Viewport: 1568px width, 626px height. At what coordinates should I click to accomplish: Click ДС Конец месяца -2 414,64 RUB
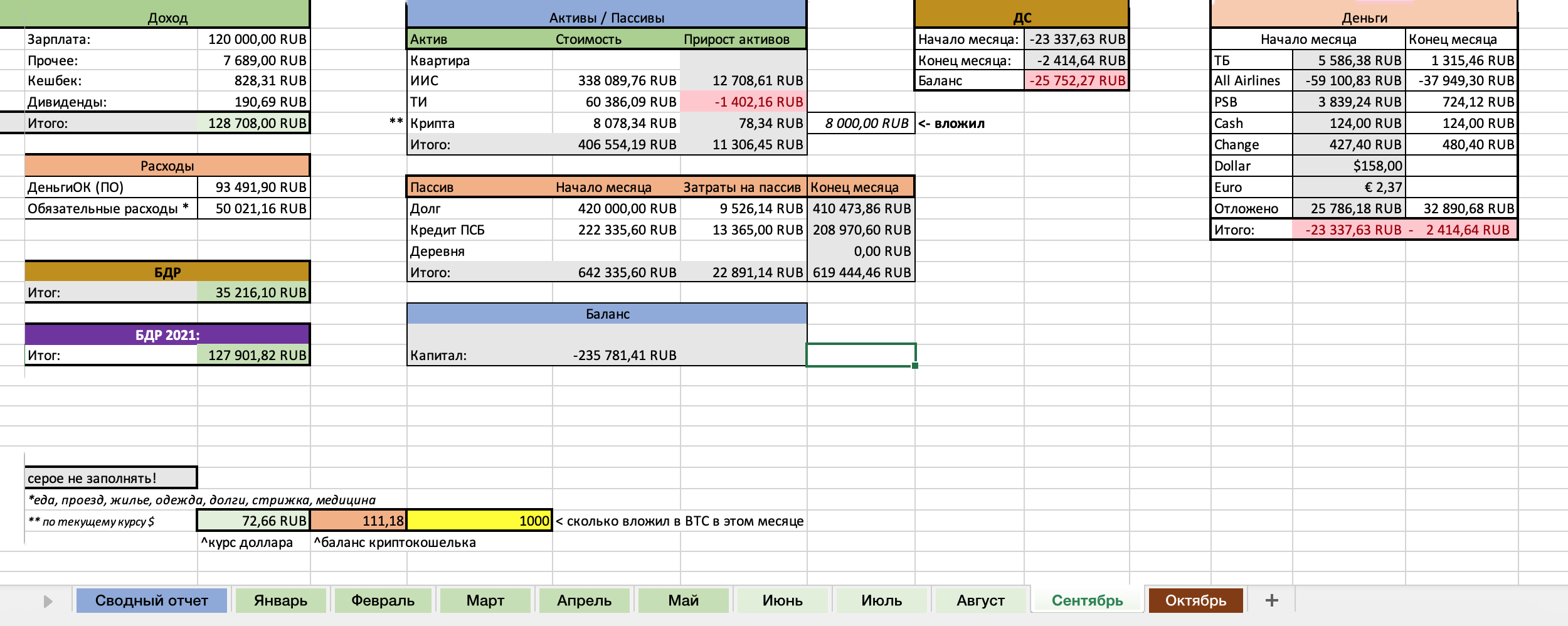click(x=1076, y=60)
